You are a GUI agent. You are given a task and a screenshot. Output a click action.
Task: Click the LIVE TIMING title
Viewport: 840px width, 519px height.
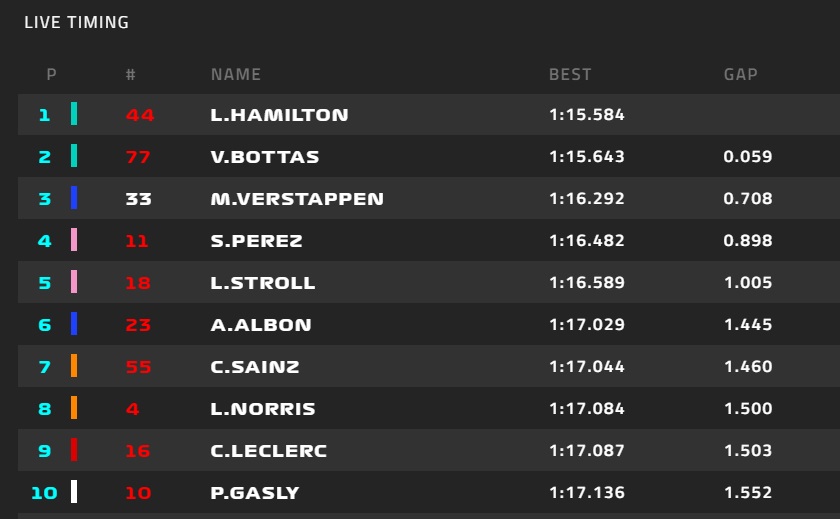[77, 22]
